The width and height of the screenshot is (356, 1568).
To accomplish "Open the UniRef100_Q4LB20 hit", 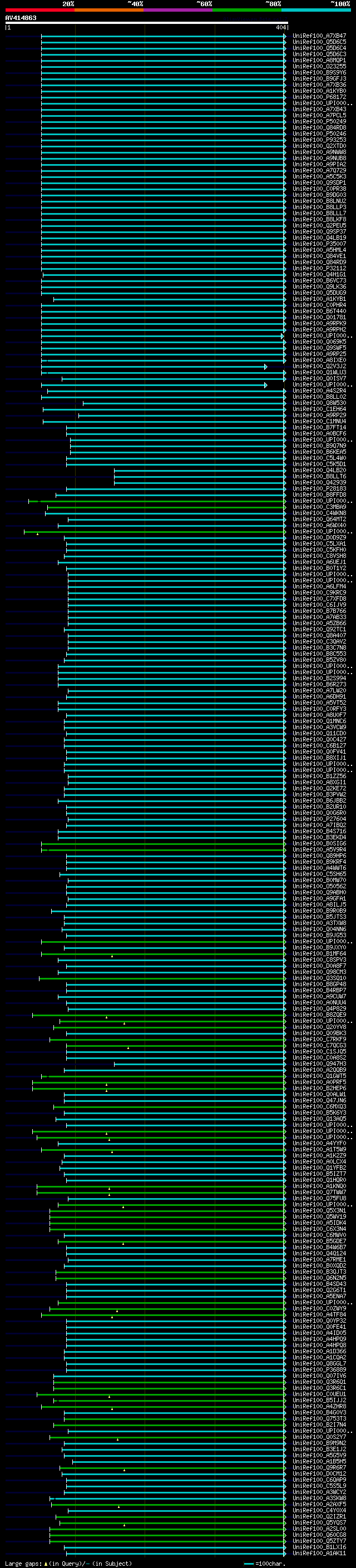I will pos(319,470).
